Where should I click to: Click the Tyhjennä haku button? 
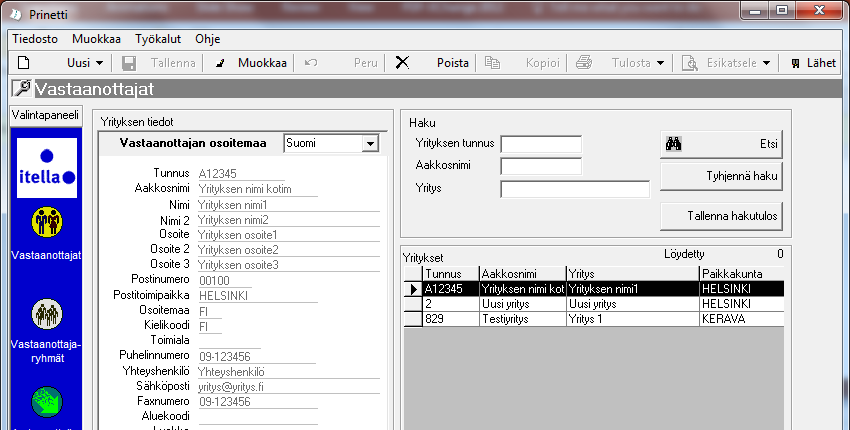(x=721, y=176)
